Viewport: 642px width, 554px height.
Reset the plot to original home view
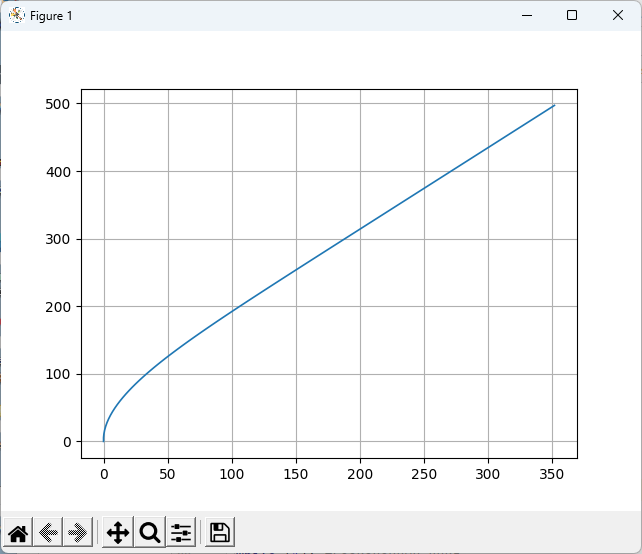(18, 532)
